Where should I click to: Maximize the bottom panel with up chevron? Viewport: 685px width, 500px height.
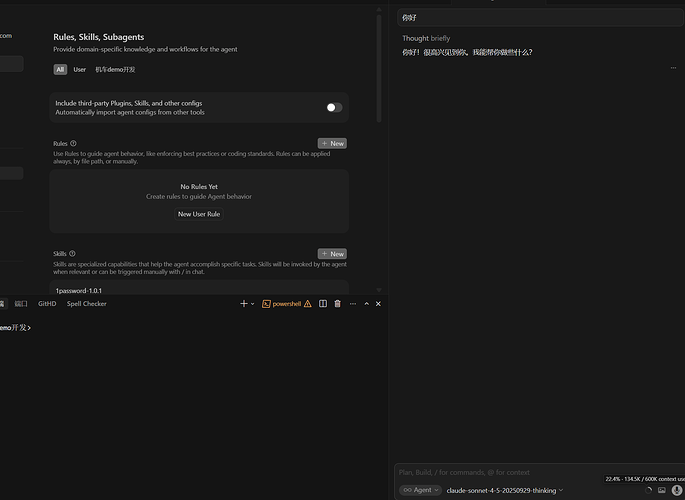tap(367, 304)
